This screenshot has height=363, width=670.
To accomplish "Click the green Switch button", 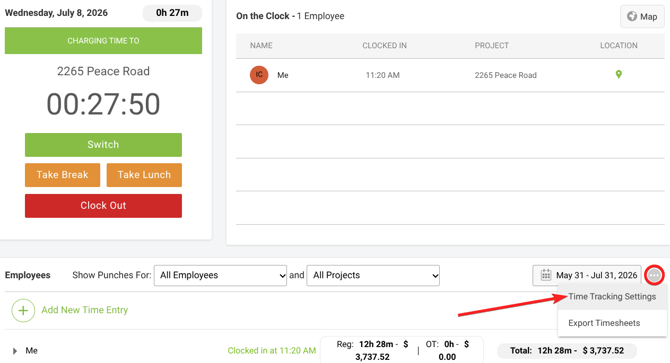I will click(103, 145).
